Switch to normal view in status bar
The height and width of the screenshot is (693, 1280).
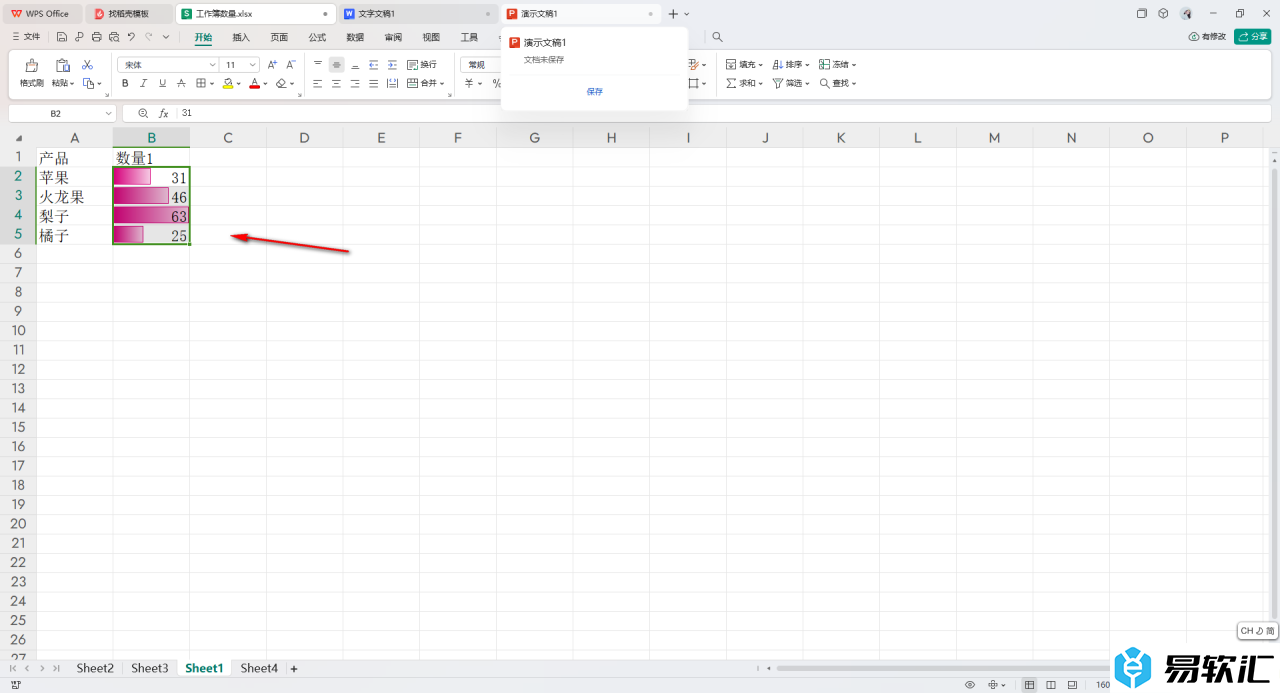[x=1030, y=685]
